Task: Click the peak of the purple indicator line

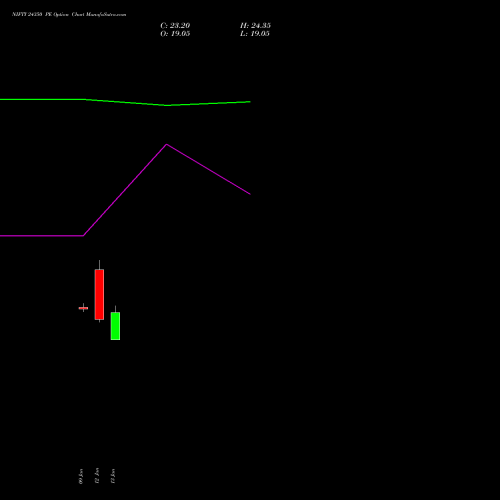Action: (167, 145)
